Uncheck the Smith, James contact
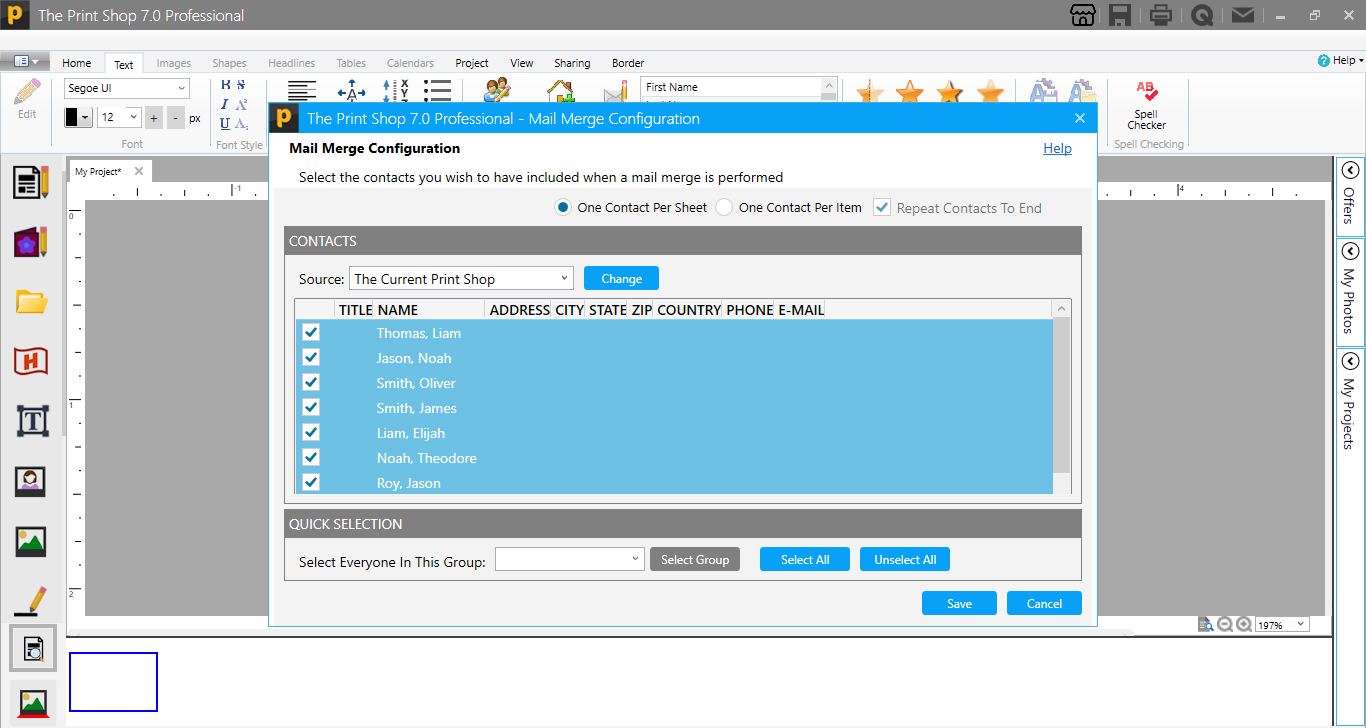This screenshot has width=1366, height=728. (x=311, y=407)
